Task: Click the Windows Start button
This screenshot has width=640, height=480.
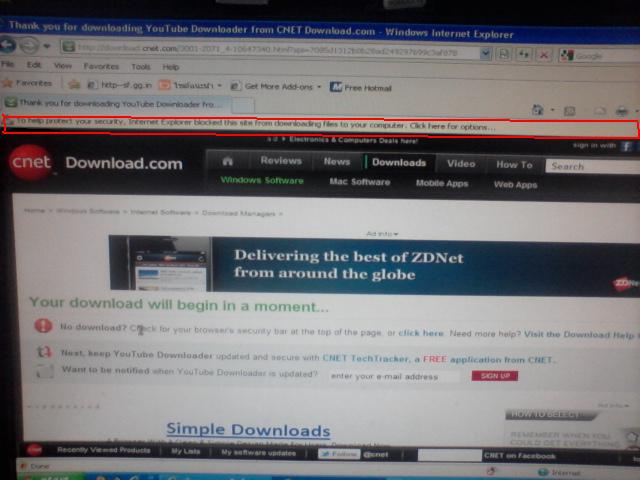Action: point(50,477)
